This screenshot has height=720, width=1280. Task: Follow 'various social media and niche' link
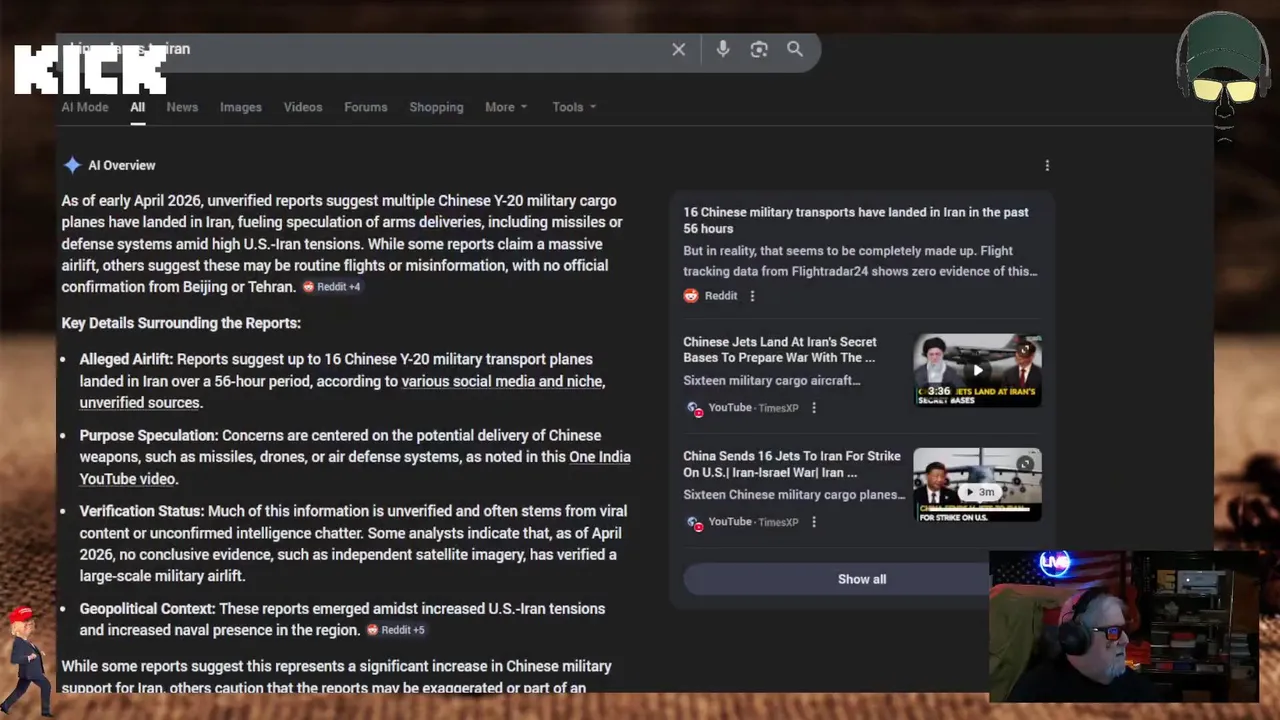pyautogui.click(x=503, y=381)
